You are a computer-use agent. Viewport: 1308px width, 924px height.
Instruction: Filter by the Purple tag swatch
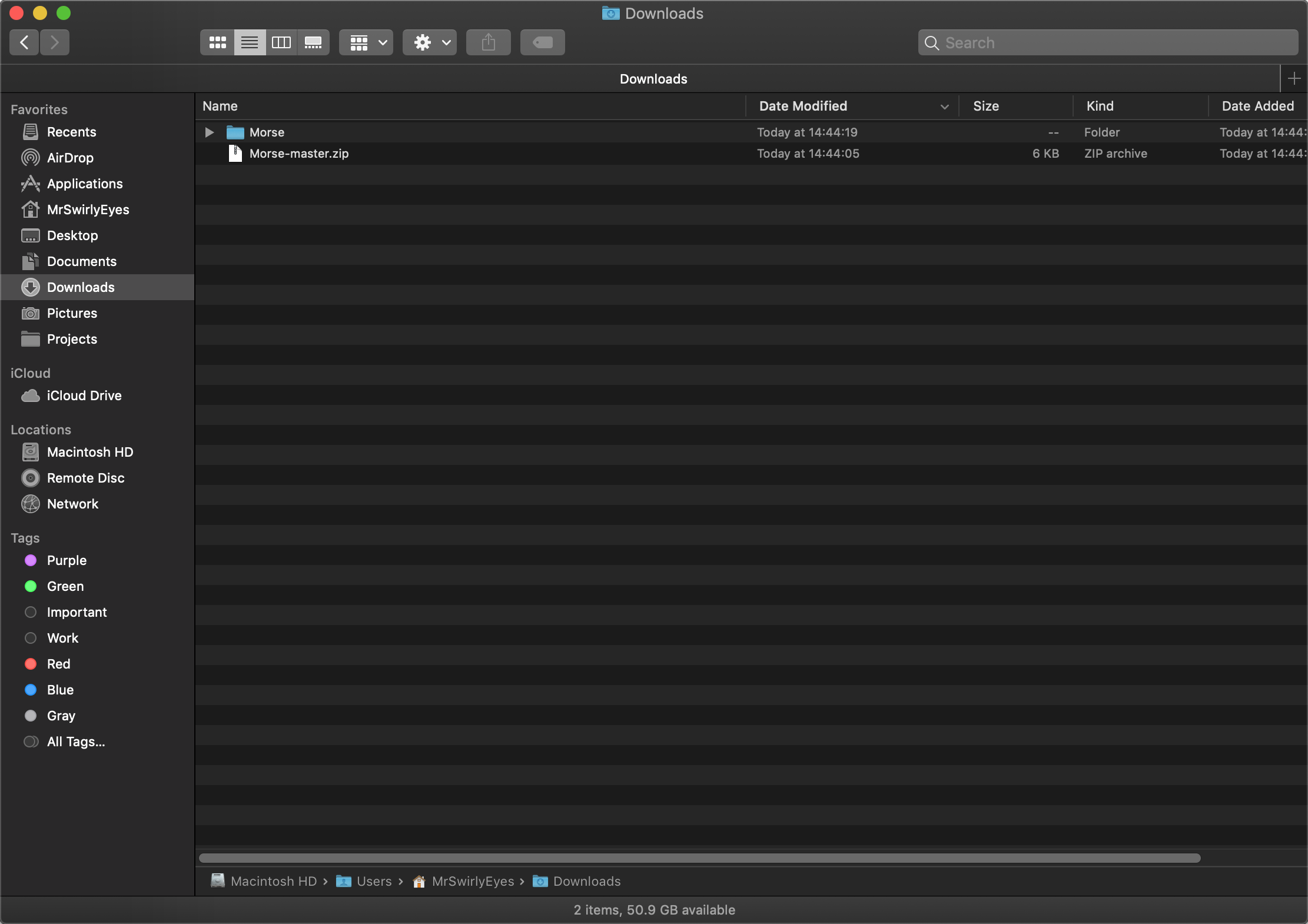[x=31, y=560]
